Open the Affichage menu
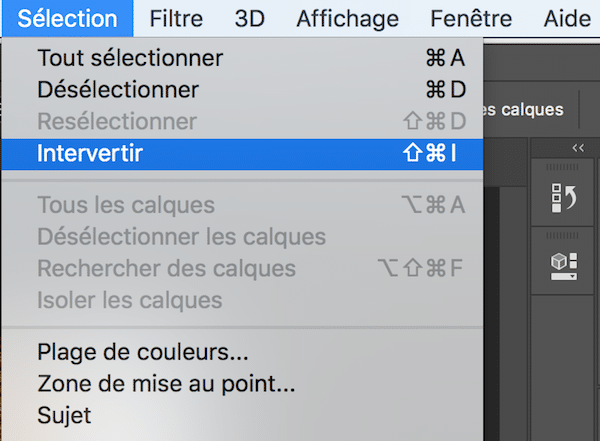Viewport: 600px width, 441px height. [347, 18]
